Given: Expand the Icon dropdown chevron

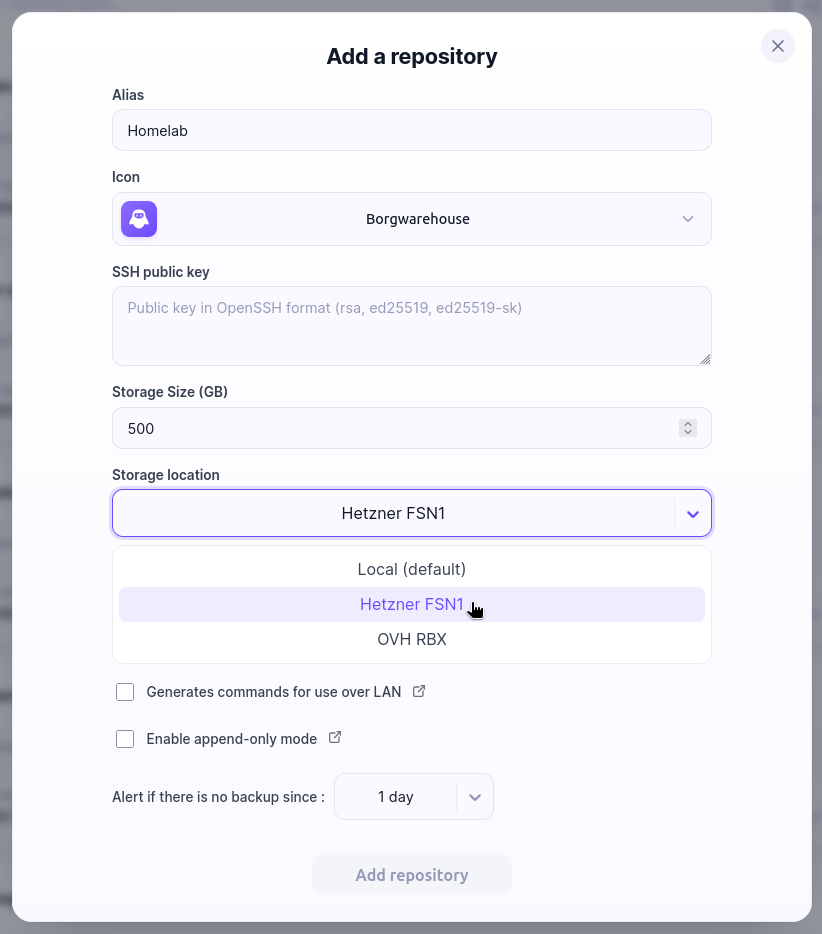Looking at the screenshot, I should (687, 219).
